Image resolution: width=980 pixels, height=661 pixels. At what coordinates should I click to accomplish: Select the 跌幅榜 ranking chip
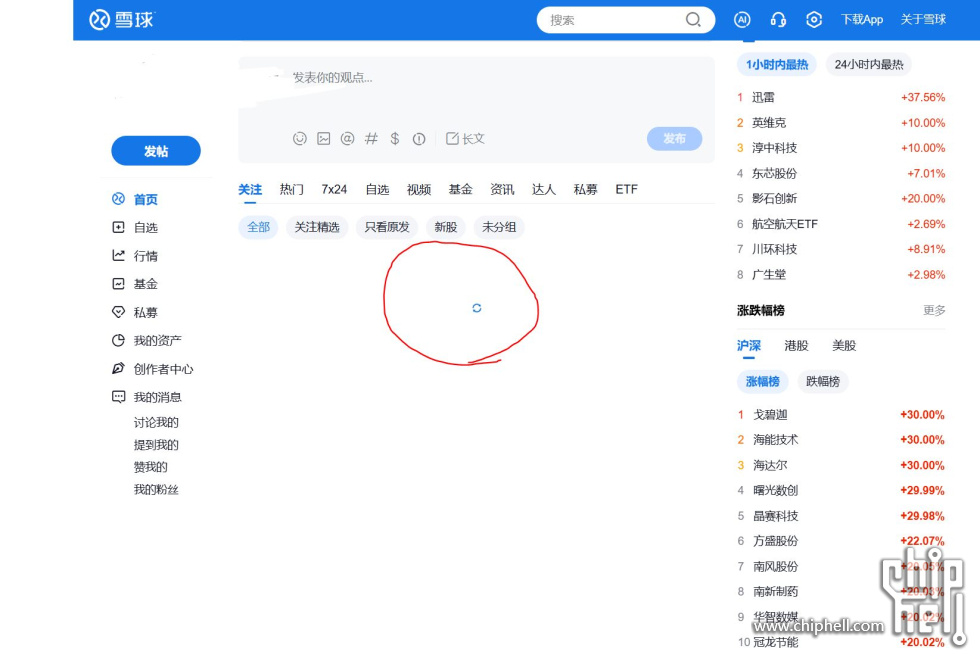point(822,381)
